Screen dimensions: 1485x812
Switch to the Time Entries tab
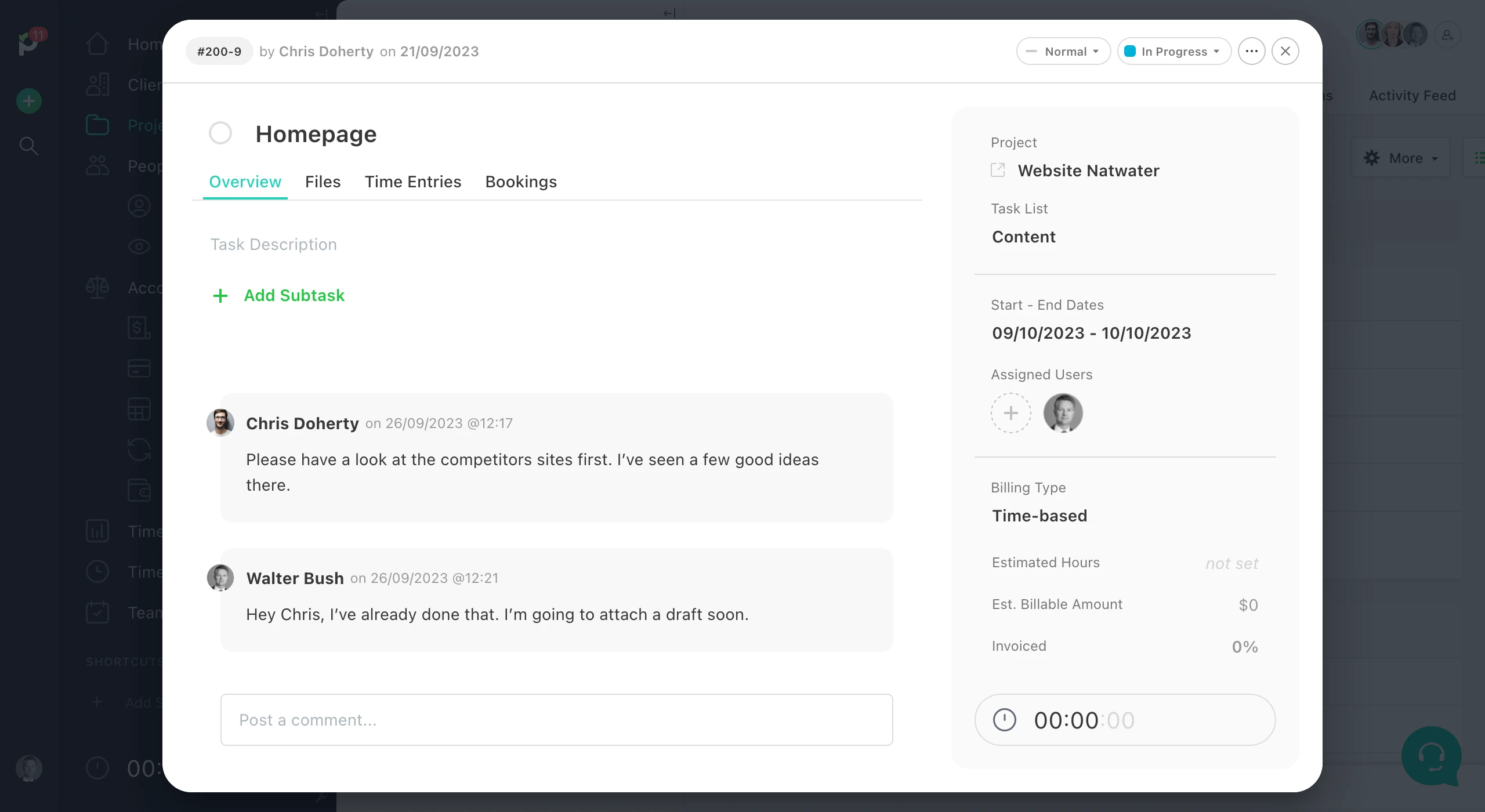tap(412, 182)
